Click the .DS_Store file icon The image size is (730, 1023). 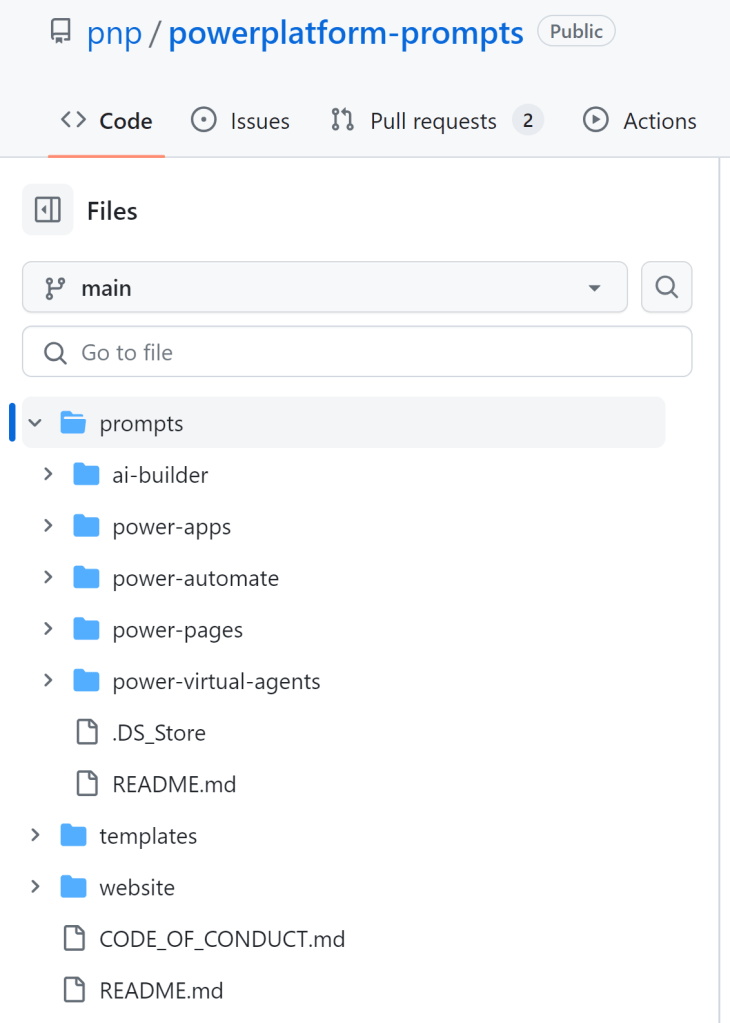click(x=88, y=733)
